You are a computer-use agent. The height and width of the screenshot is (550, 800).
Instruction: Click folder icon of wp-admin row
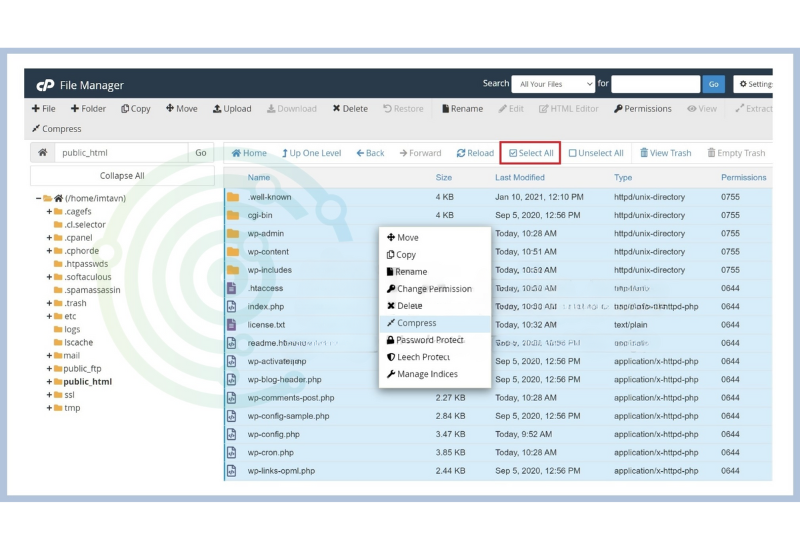point(233,234)
